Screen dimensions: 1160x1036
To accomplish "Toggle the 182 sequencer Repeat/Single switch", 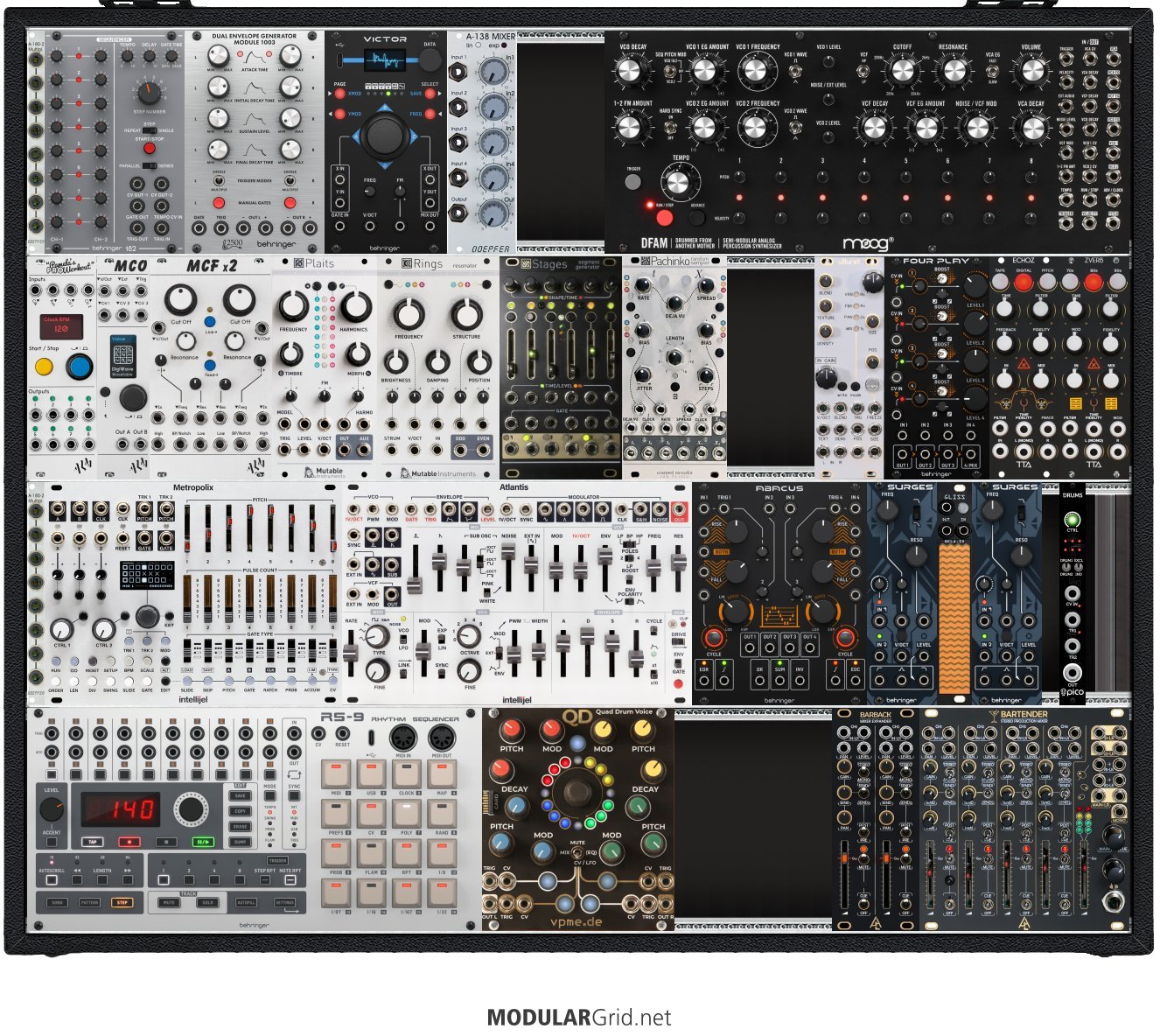I will coord(148,130).
